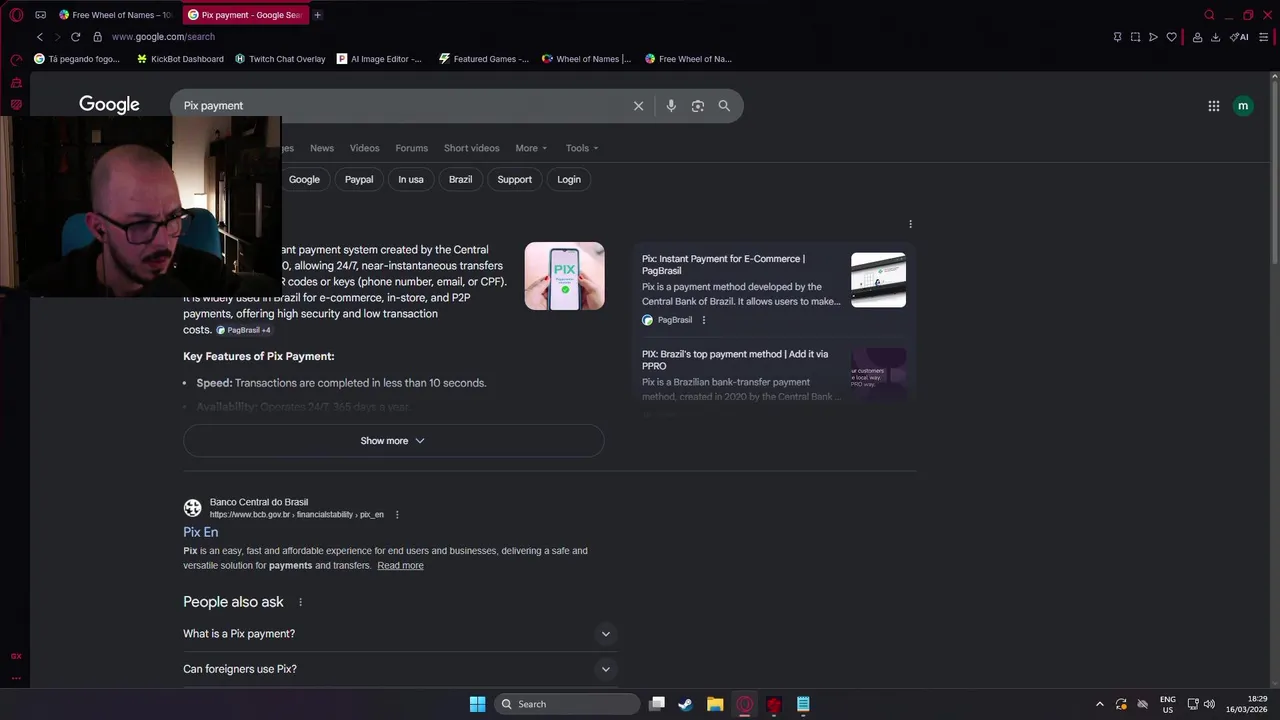
Task: Switch to Forums results tab
Action: click(411, 148)
